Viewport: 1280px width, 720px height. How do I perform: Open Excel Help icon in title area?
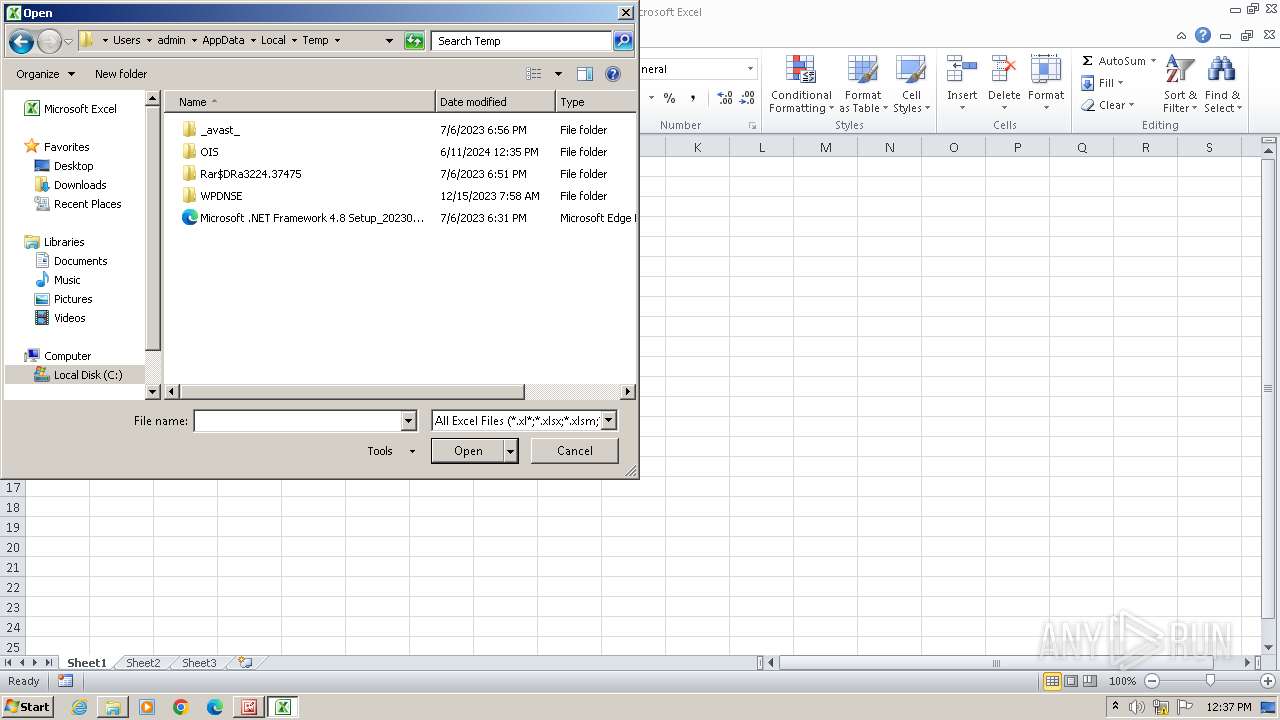[x=1203, y=35]
